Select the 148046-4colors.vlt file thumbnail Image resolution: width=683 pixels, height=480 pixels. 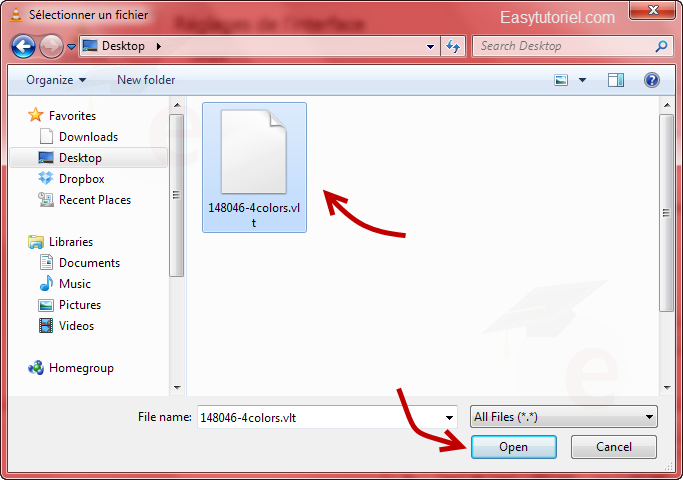(x=254, y=167)
